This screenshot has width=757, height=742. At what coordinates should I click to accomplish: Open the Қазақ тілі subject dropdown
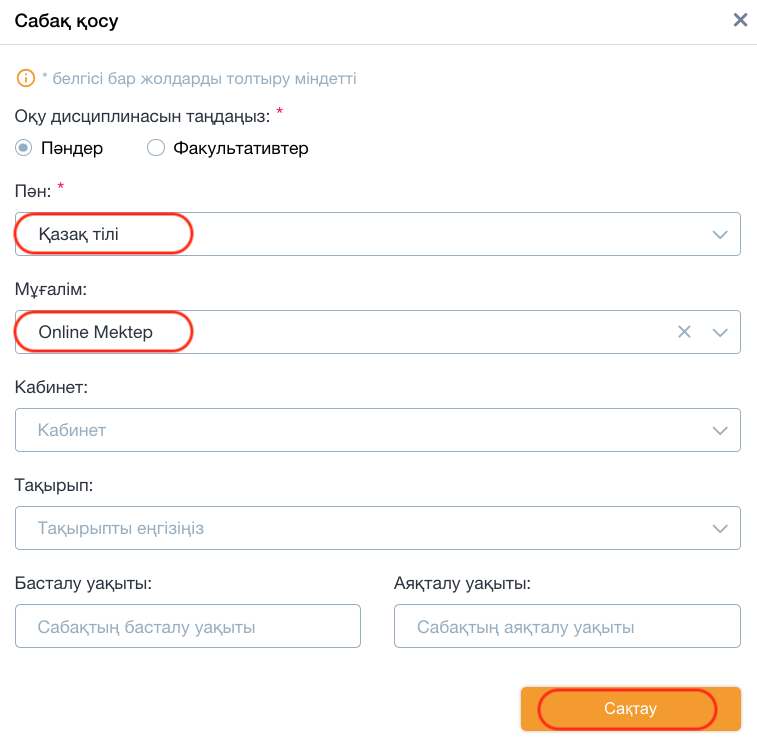click(378, 234)
